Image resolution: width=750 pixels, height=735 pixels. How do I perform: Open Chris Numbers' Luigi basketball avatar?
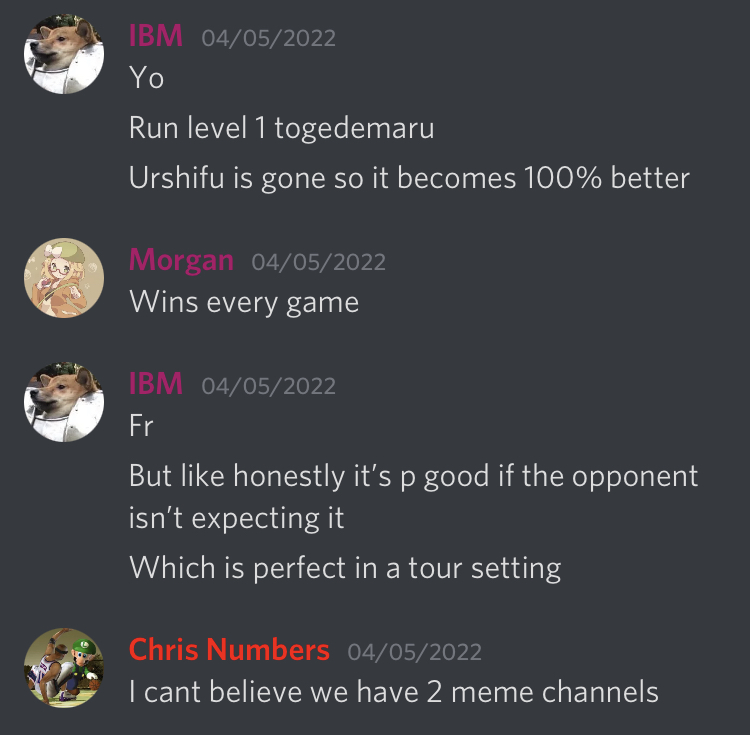pyautogui.click(x=64, y=668)
